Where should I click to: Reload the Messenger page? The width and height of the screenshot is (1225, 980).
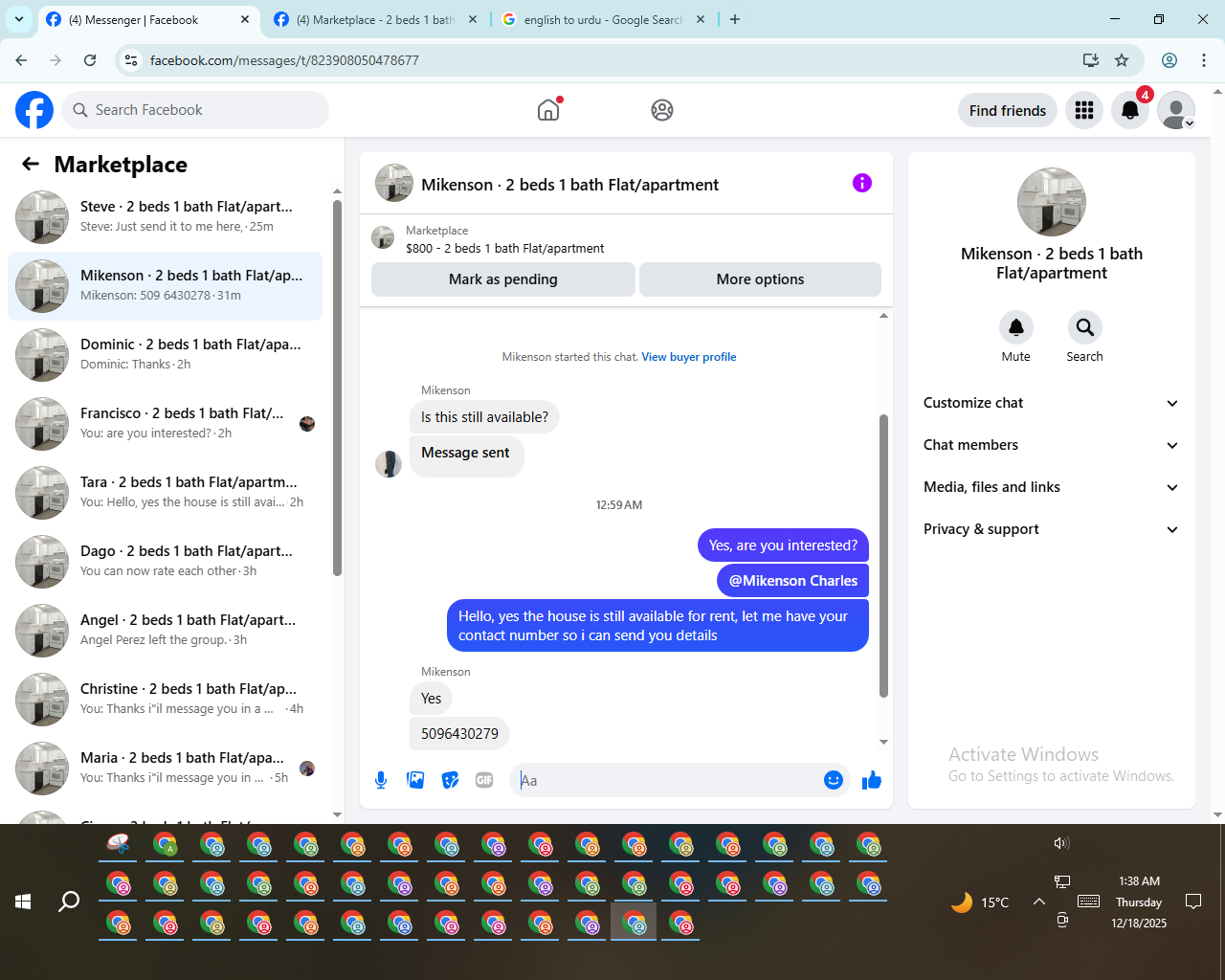90,60
